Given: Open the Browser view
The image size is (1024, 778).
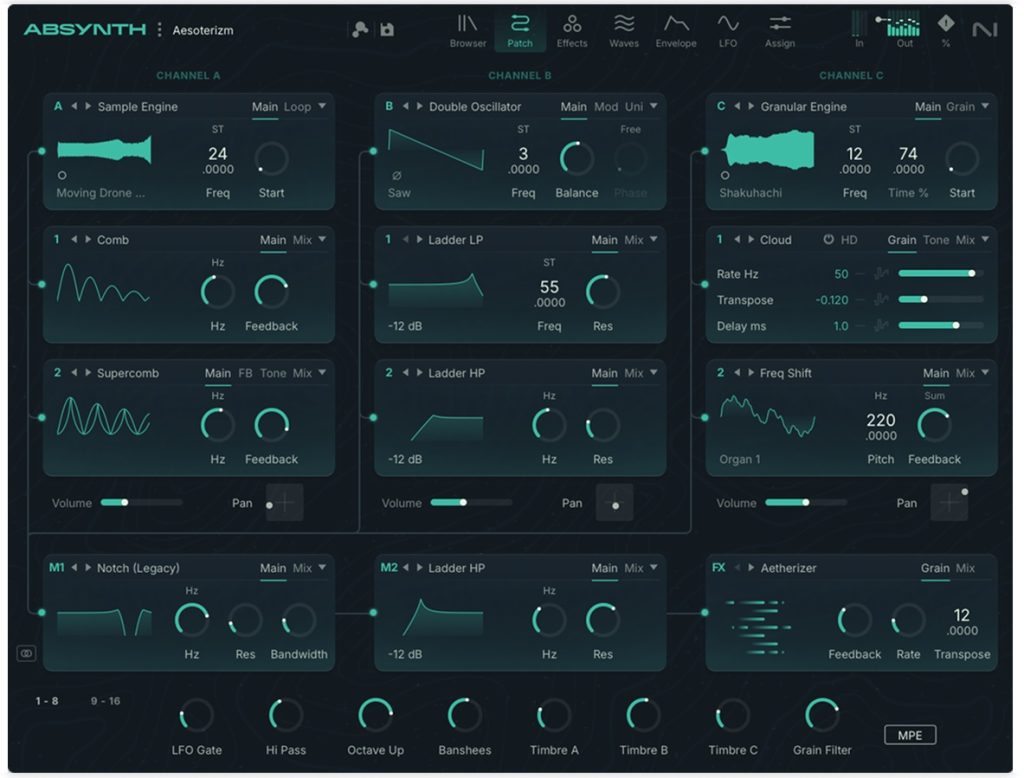Looking at the screenshot, I should [x=467, y=29].
